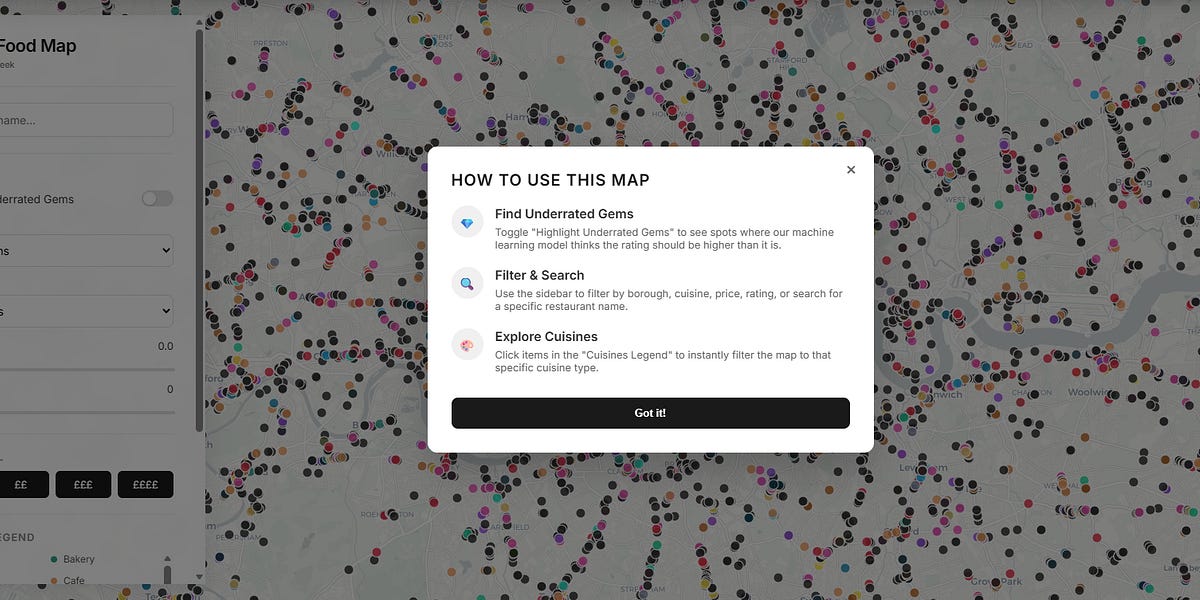
Task: Click the Got it! button
Action: pyautogui.click(x=650, y=413)
